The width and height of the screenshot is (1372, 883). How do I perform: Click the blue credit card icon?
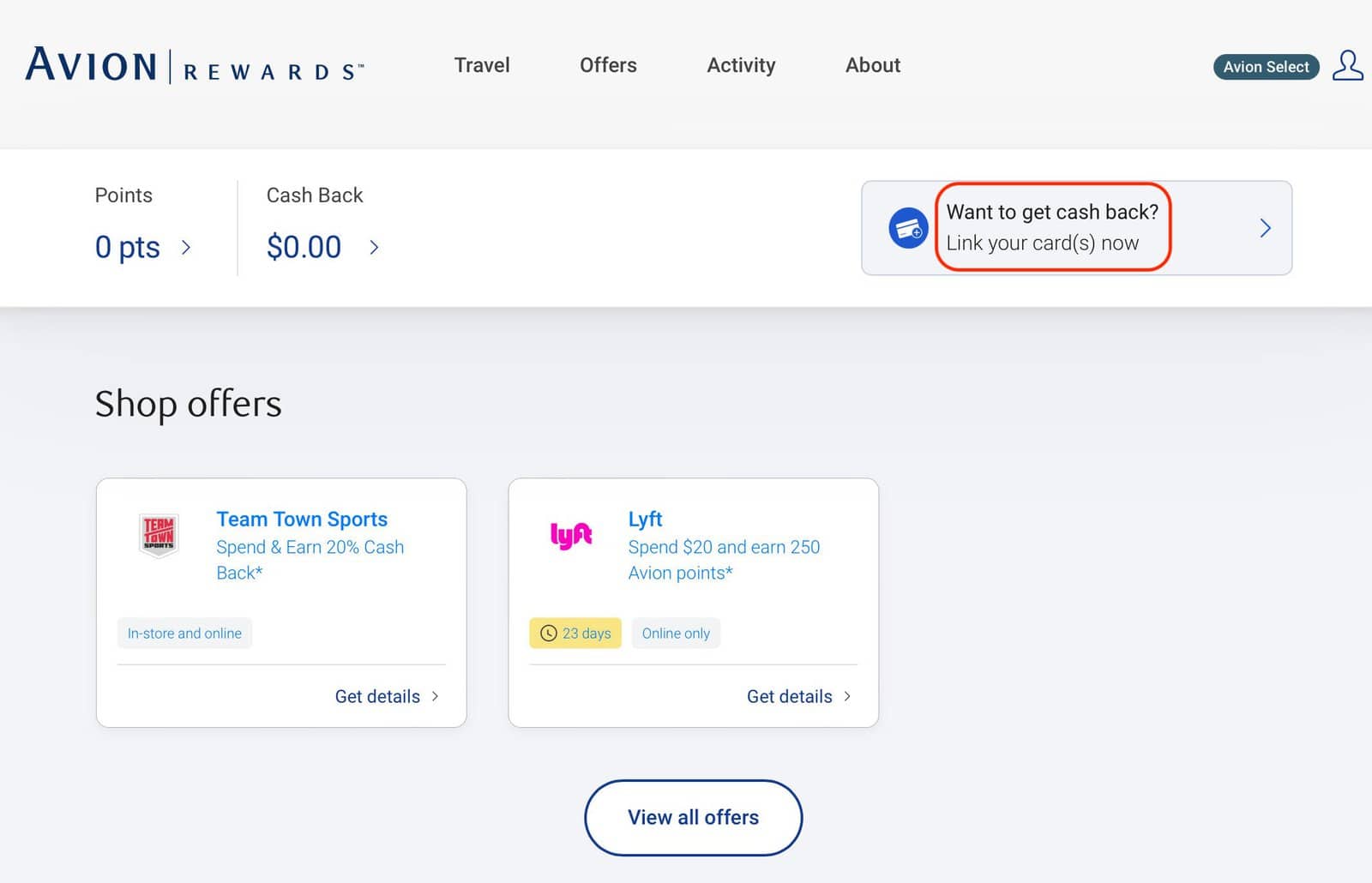pos(907,227)
